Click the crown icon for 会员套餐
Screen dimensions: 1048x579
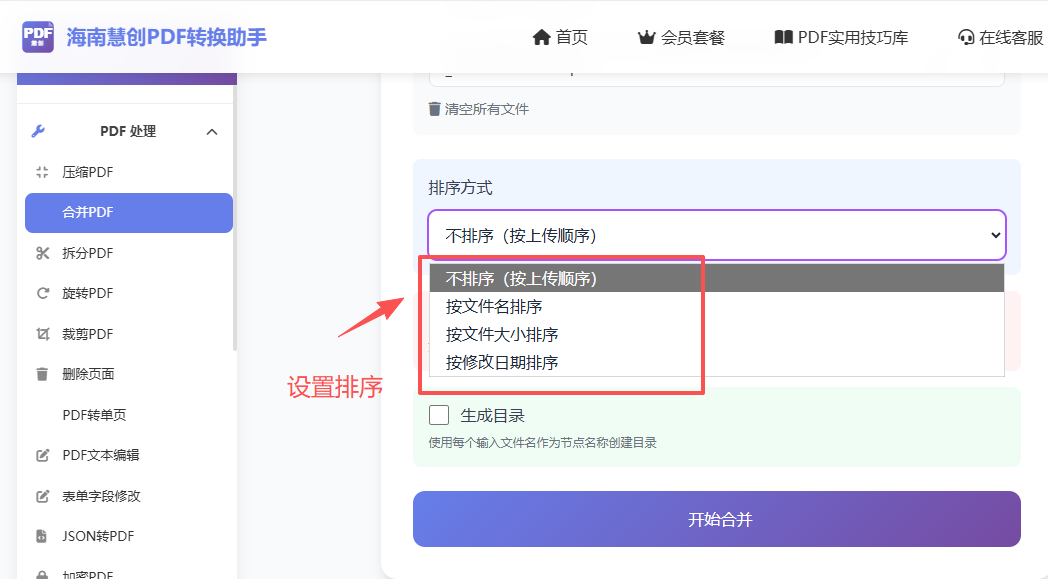[646, 37]
